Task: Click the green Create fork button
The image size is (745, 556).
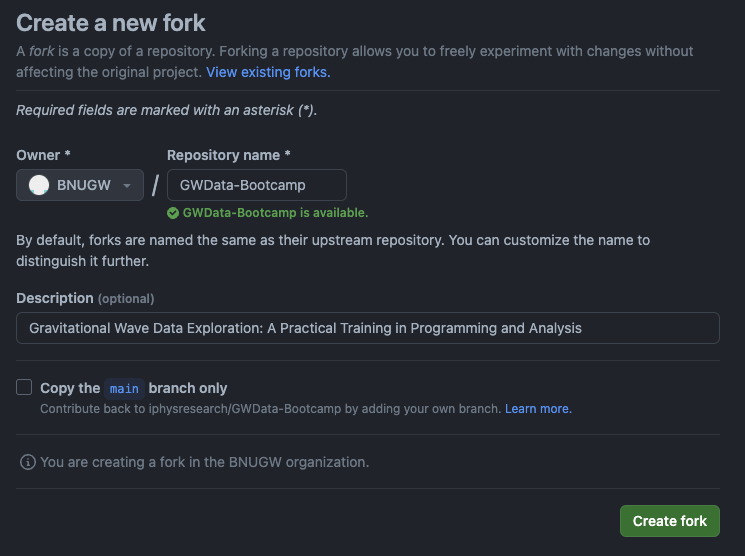Action: tap(669, 521)
